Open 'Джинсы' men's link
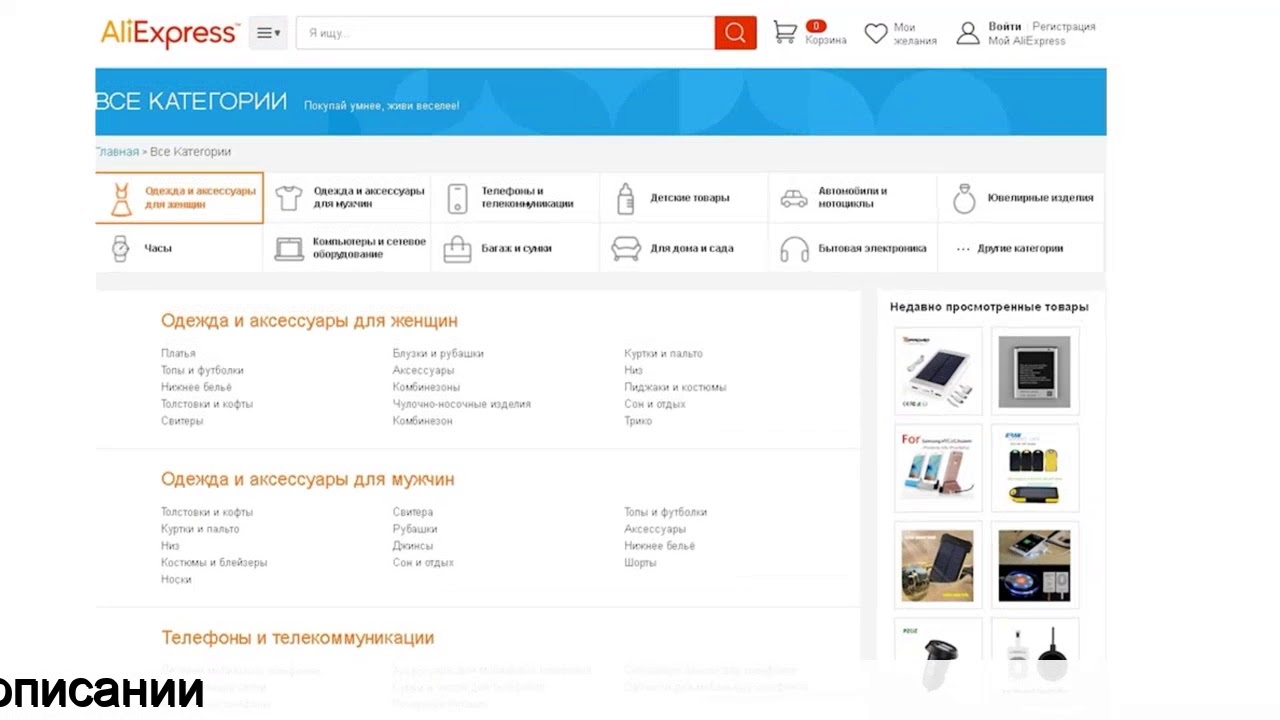 [413, 546]
